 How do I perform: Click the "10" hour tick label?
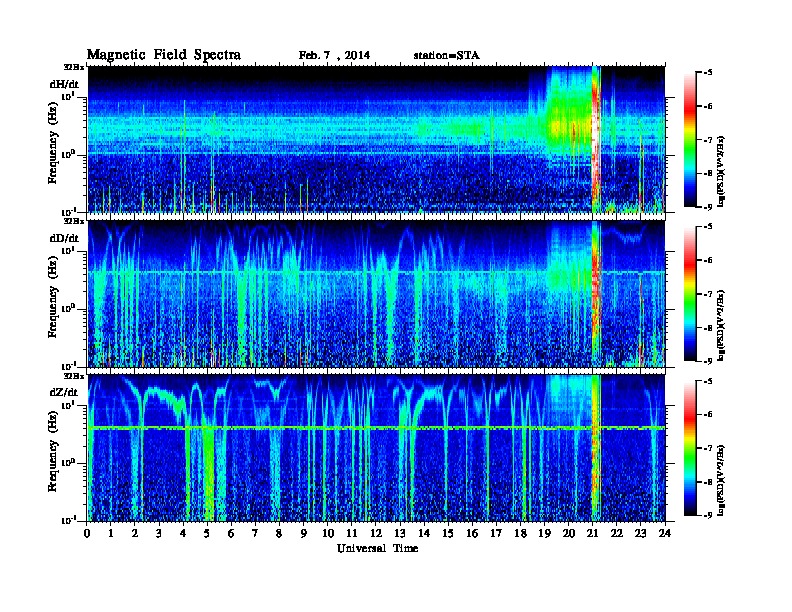tap(328, 534)
